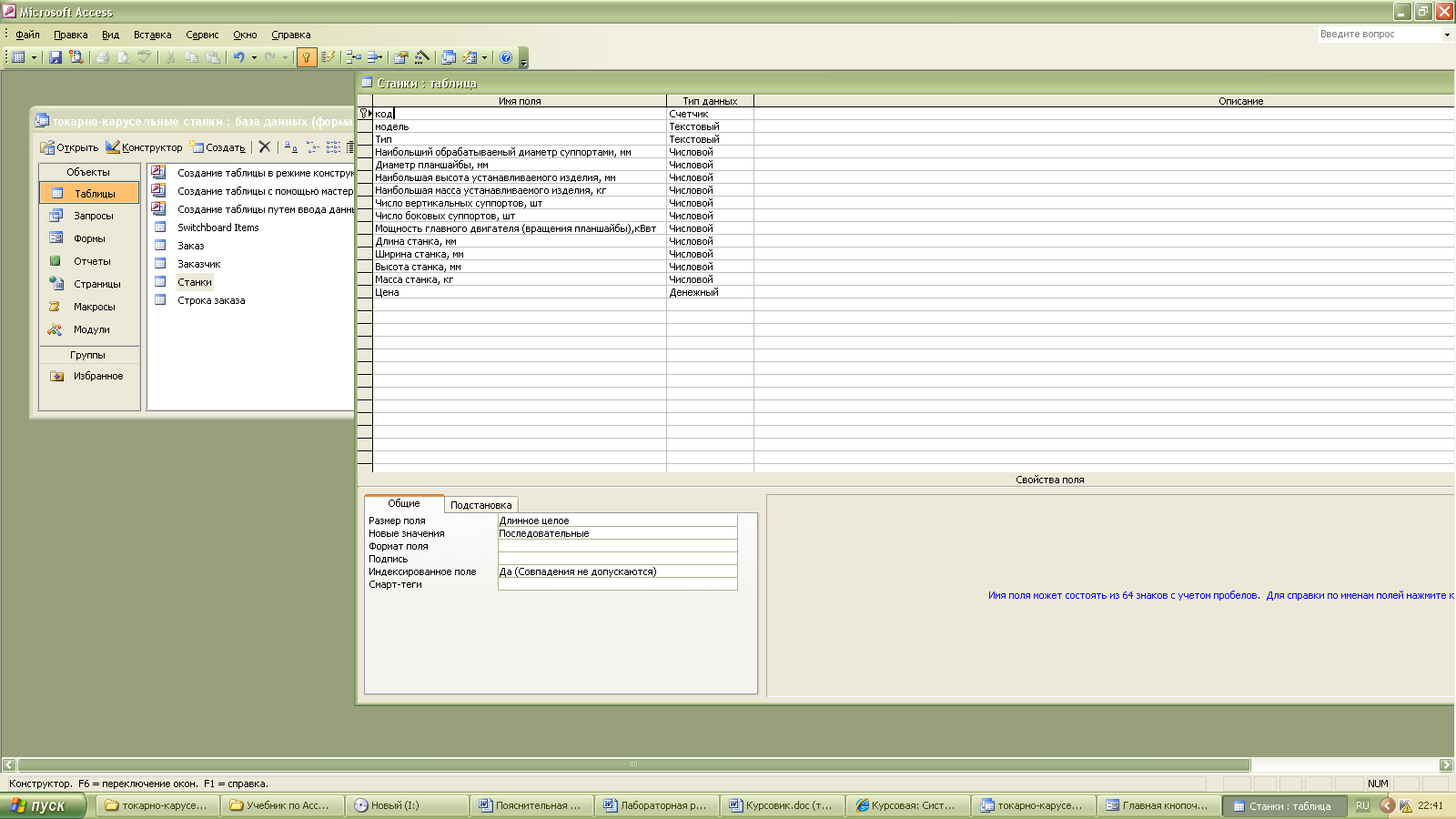Viewport: 1456px width, 819px height.
Task: Select Запросы in the Objects pane
Action: click(x=89, y=216)
